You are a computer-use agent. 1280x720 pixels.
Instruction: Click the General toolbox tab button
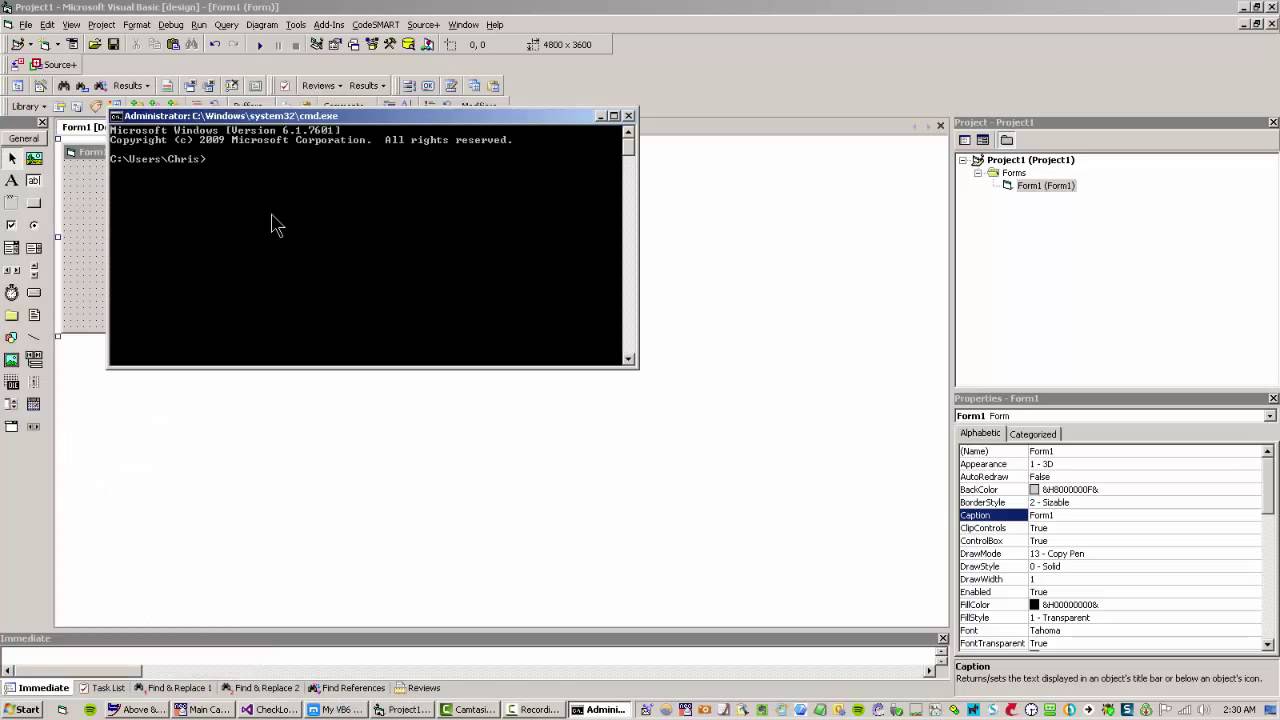coord(24,139)
